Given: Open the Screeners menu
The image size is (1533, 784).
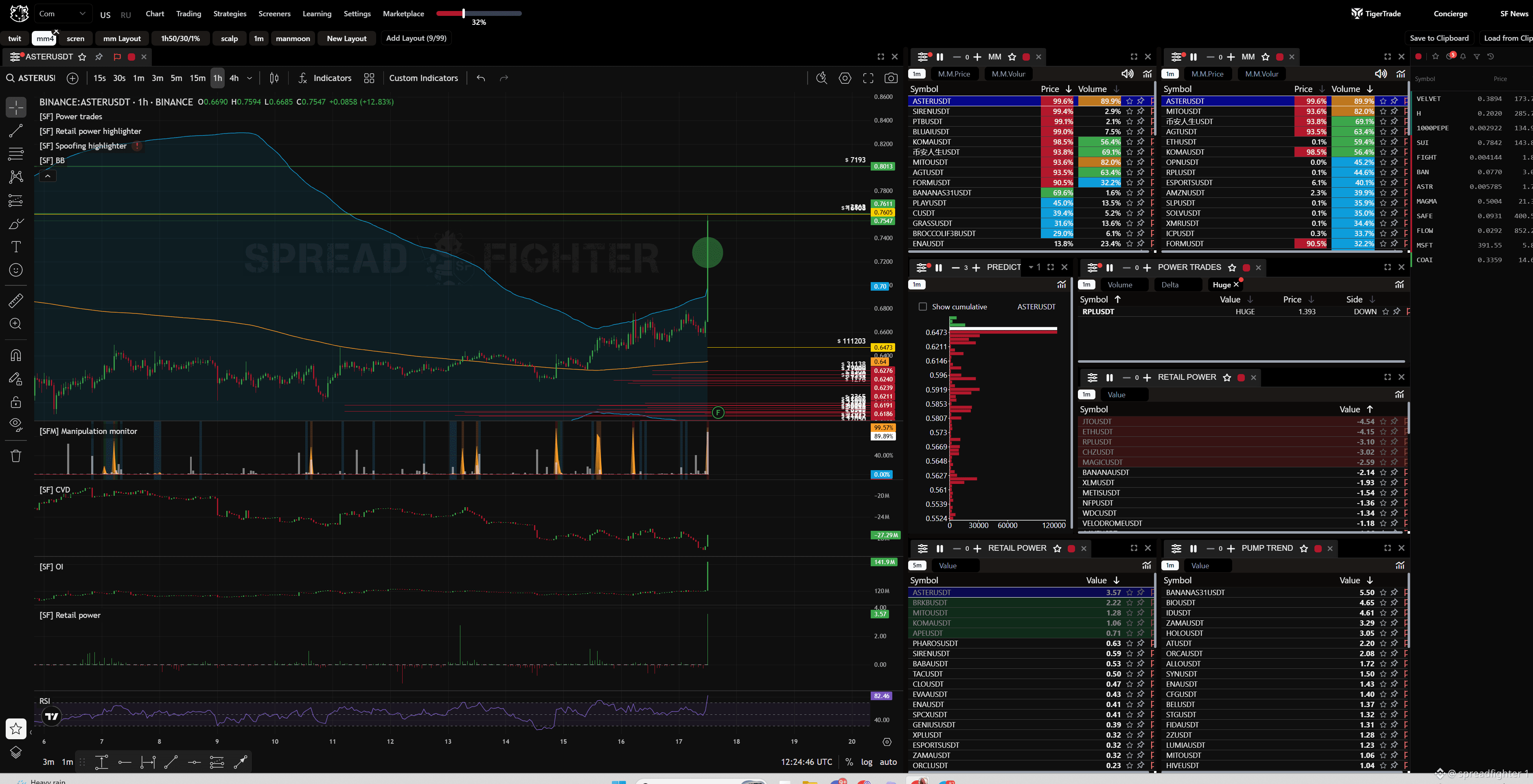Looking at the screenshot, I should pyautogui.click(x=274, y=14).
